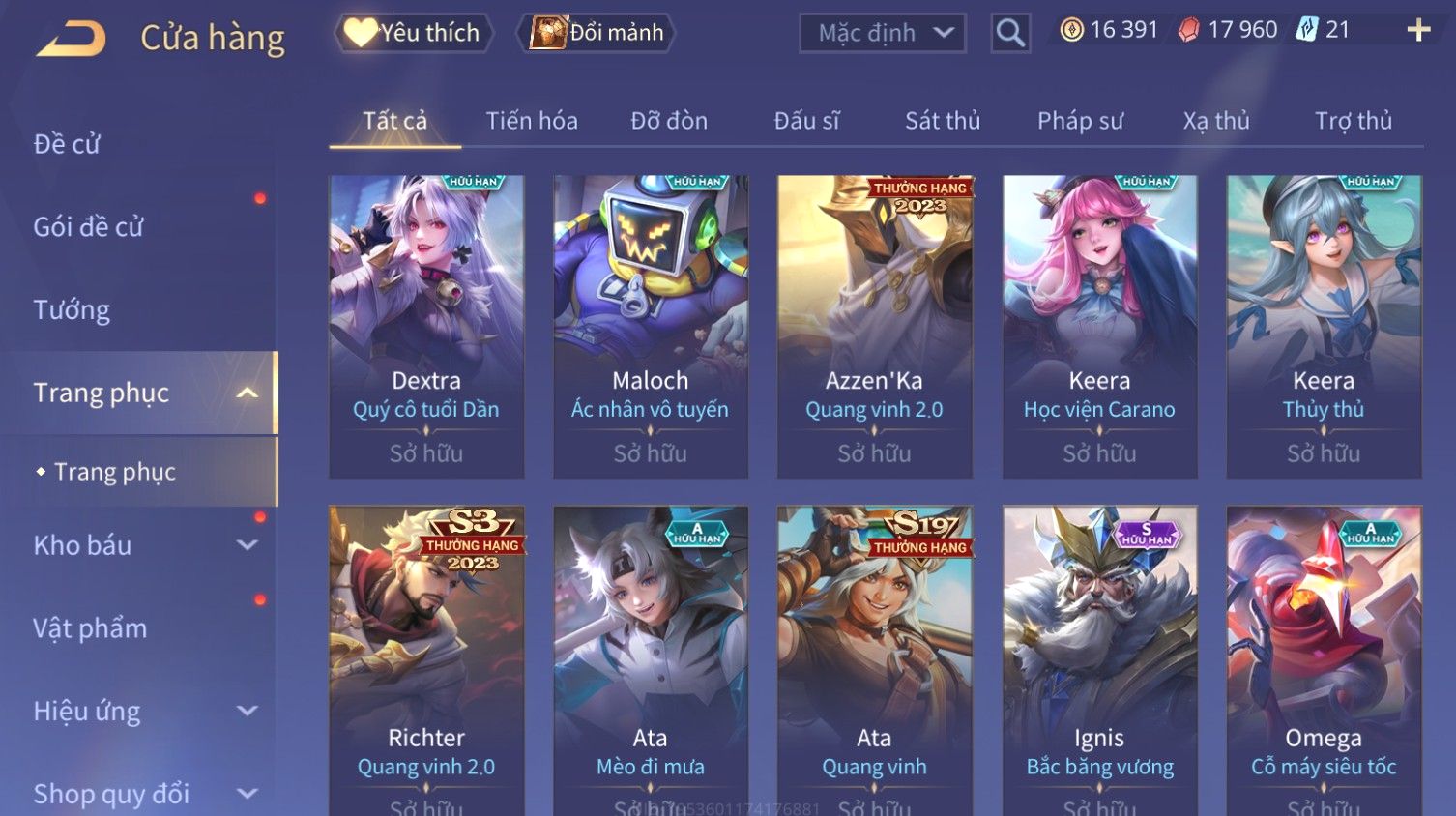1456x816 pixels.
Task: Expand the Kho báu sidebar section
Action: coord(248,545)
